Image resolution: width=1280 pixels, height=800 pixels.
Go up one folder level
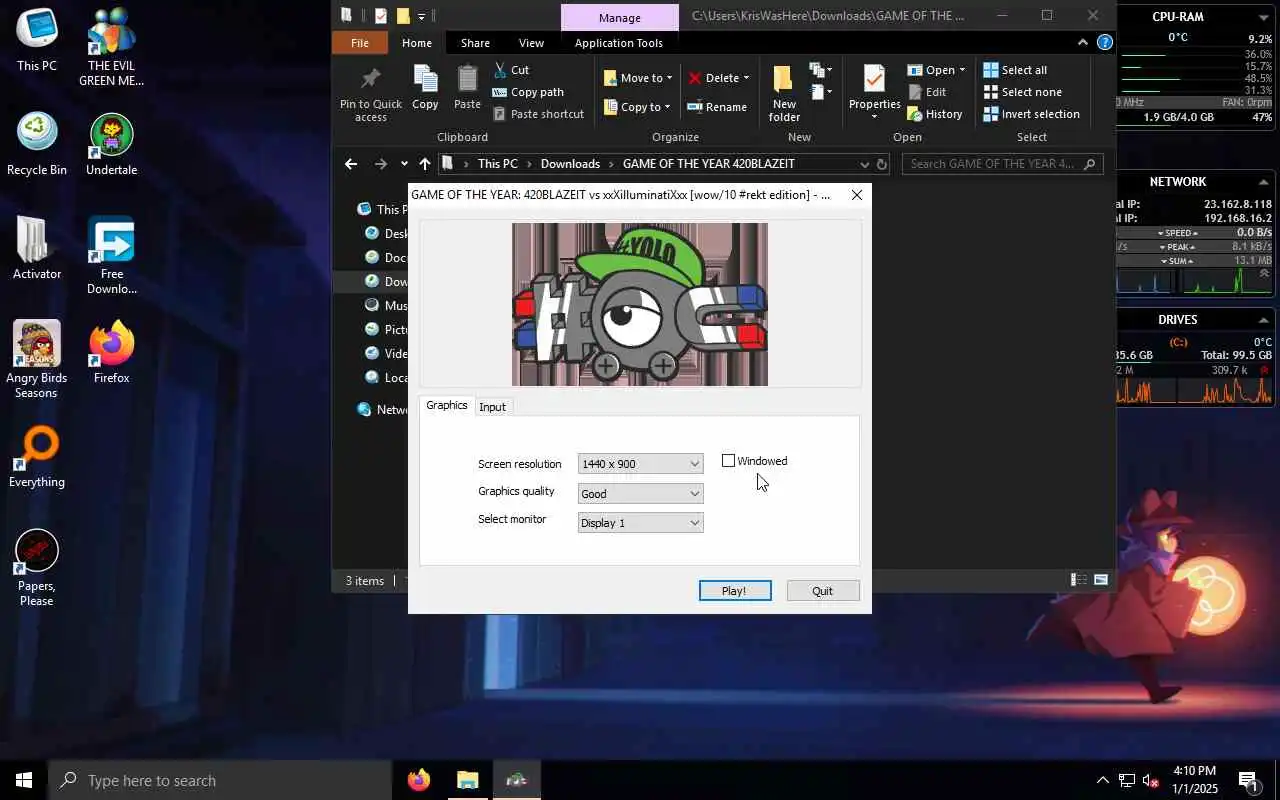point(425,164)
